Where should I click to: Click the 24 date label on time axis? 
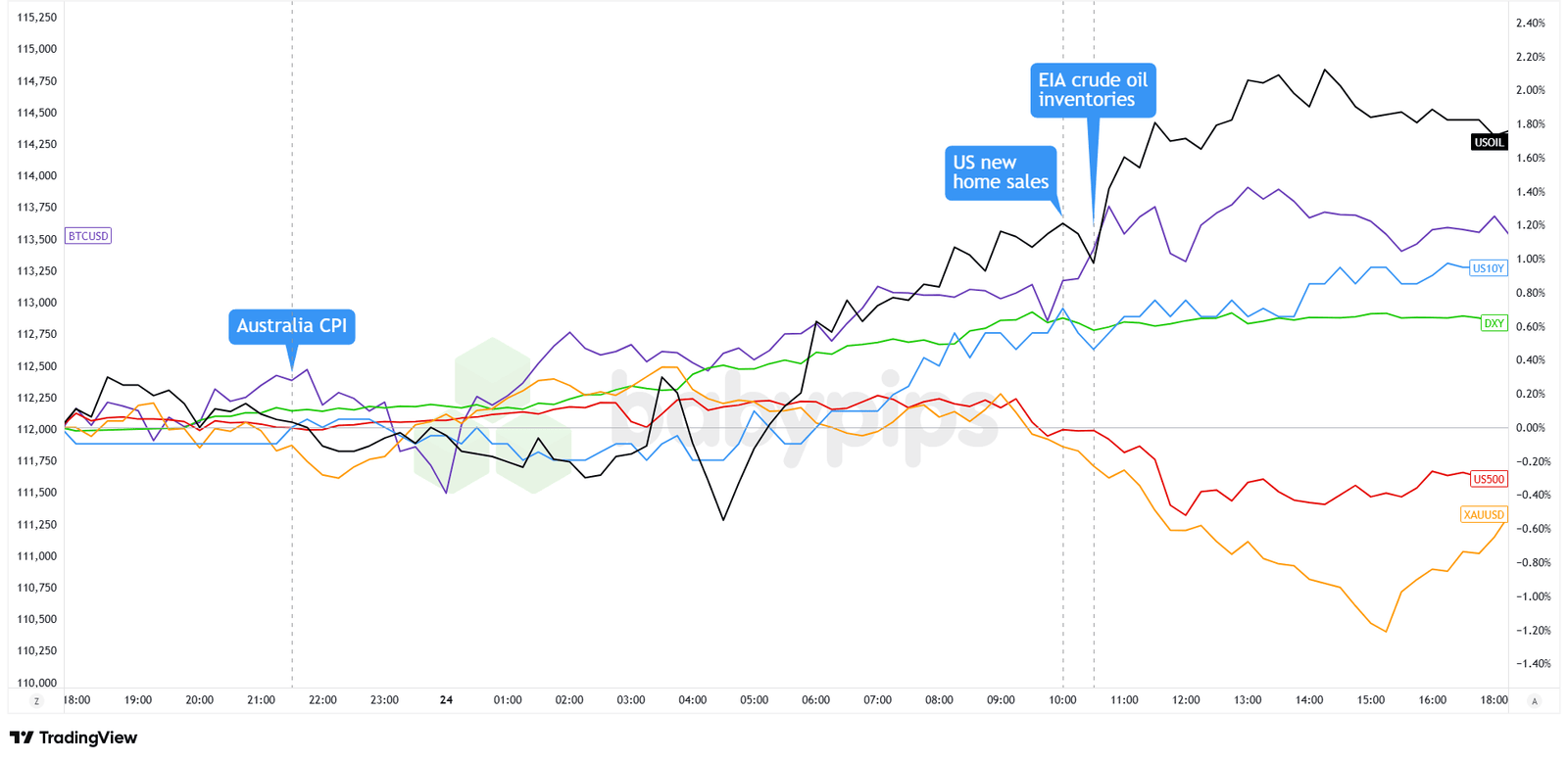point(446,700)
